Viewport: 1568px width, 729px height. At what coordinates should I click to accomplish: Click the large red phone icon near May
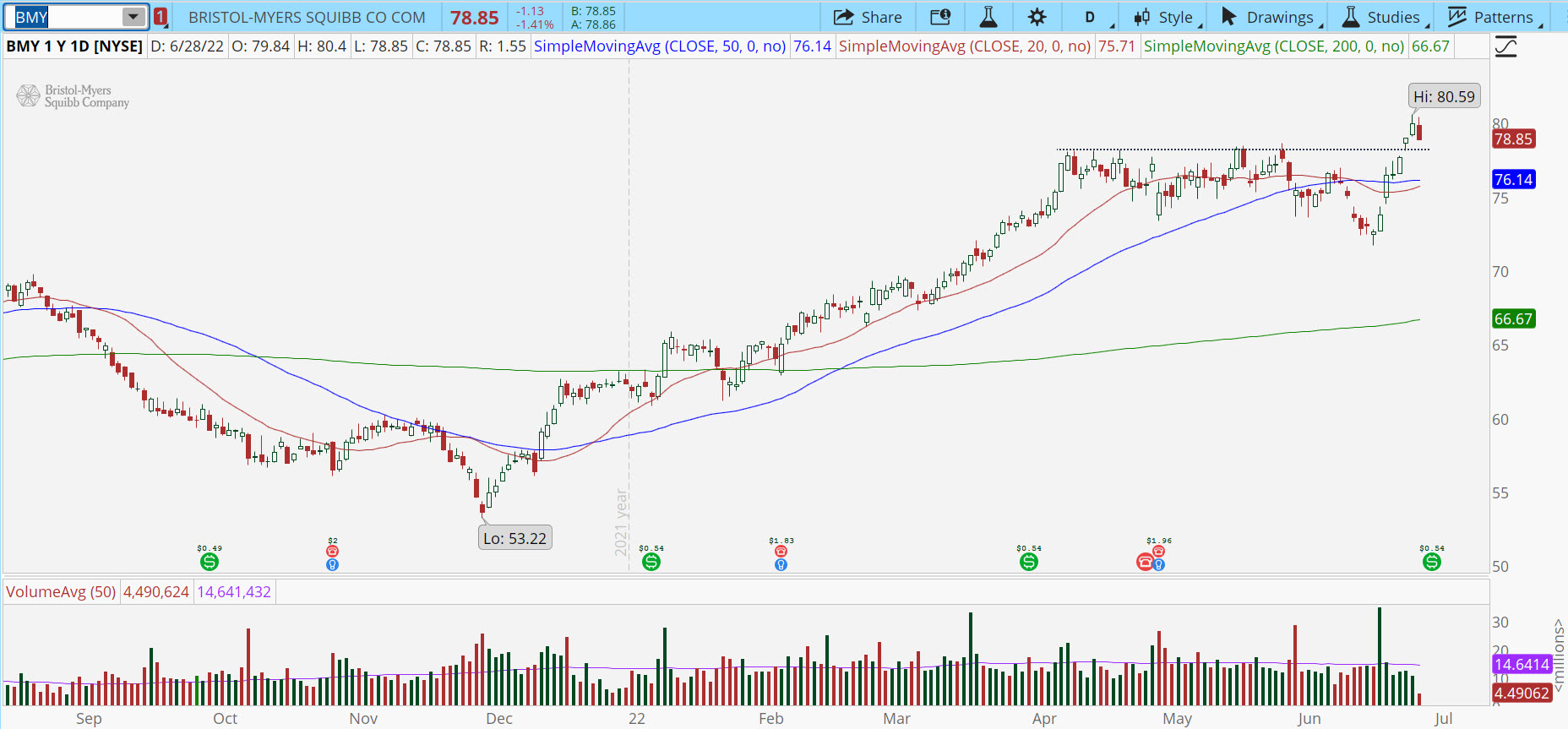pos(1146,562)
